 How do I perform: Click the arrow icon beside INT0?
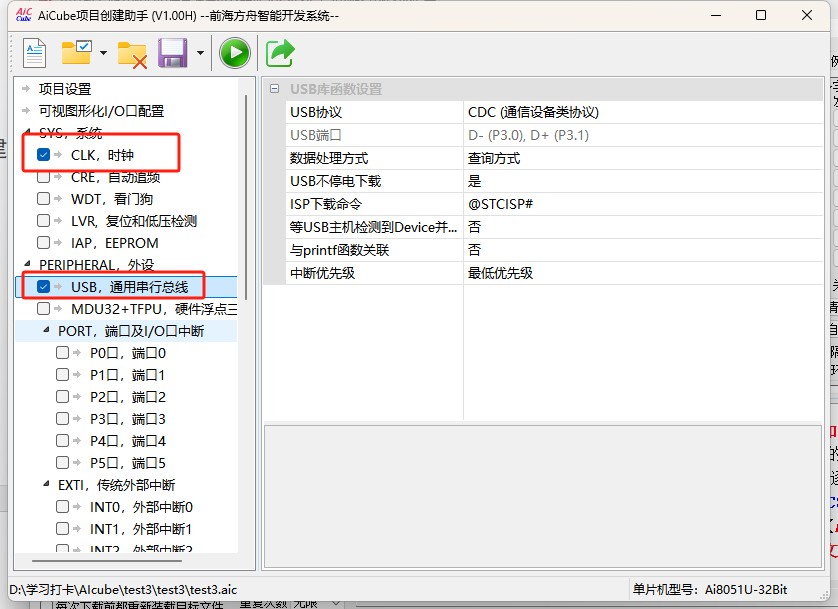(77, 506)
